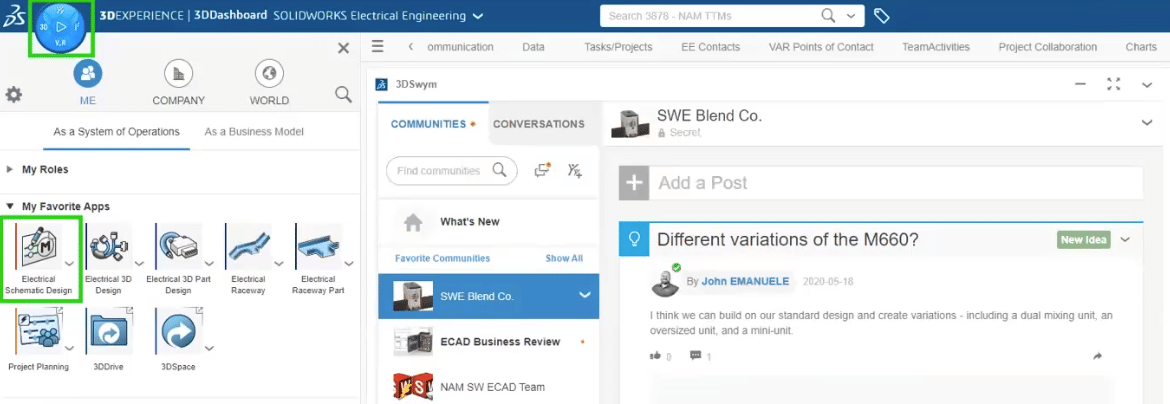Open Electrical 3D Part Design app
The image size is (1170, 404).
pos(177,250)
